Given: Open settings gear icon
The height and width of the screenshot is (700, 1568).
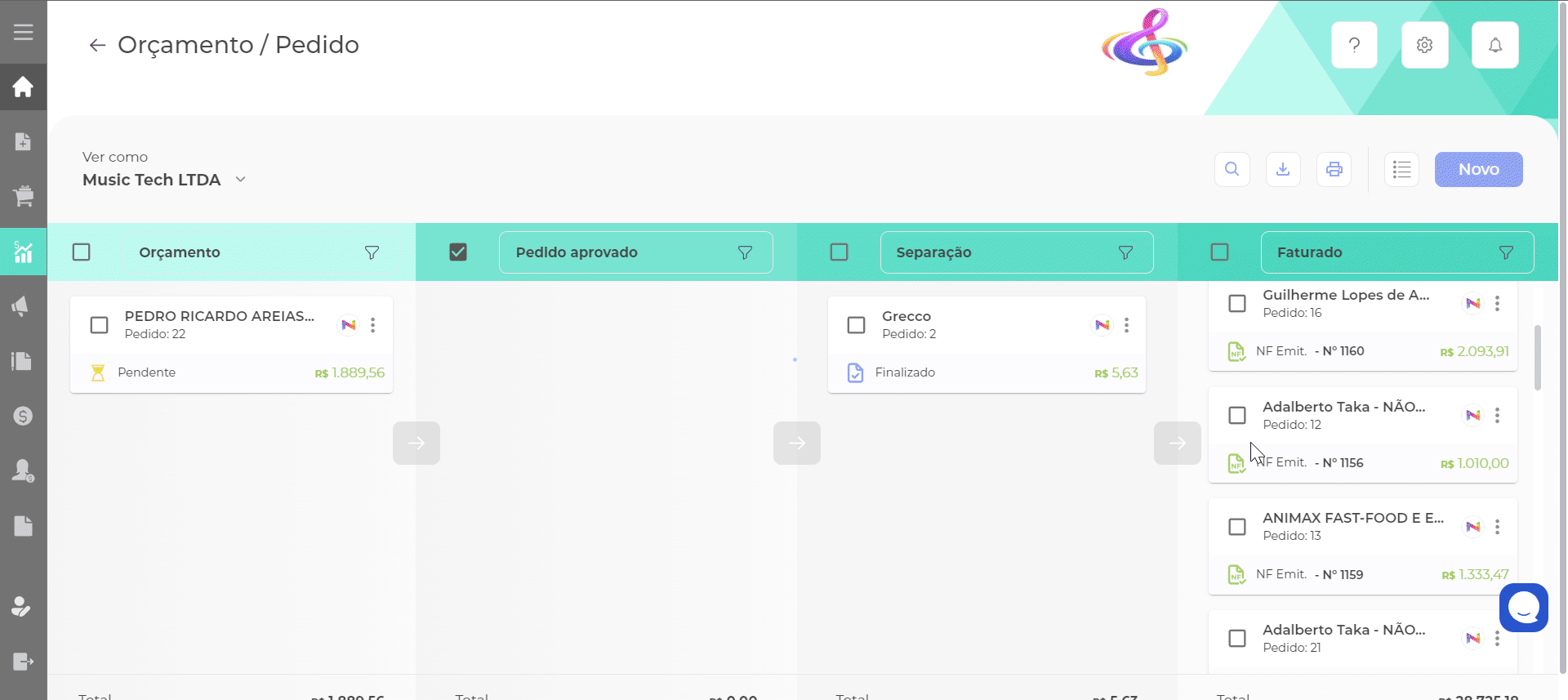Looking at the screenshot, I should pyautogui.click(x=1424, y=45).
